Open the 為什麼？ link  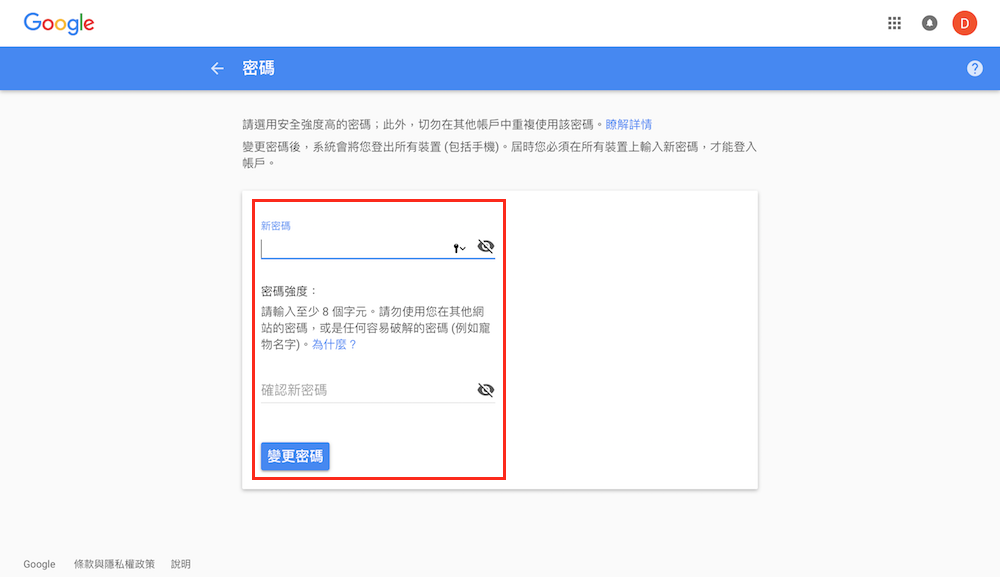pyautogui.click(x=335, y=344)
